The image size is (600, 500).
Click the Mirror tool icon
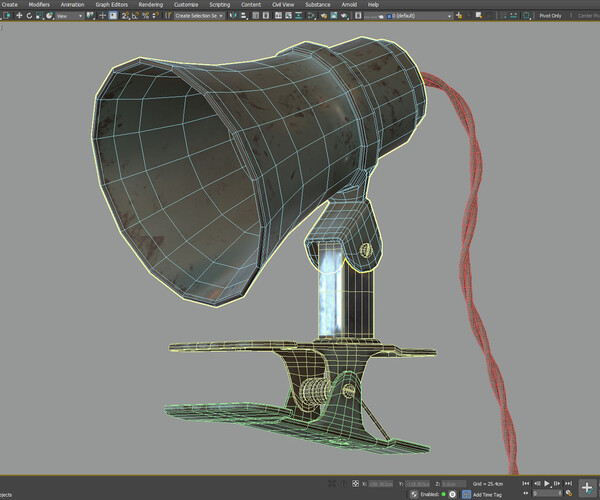[232, 16]
